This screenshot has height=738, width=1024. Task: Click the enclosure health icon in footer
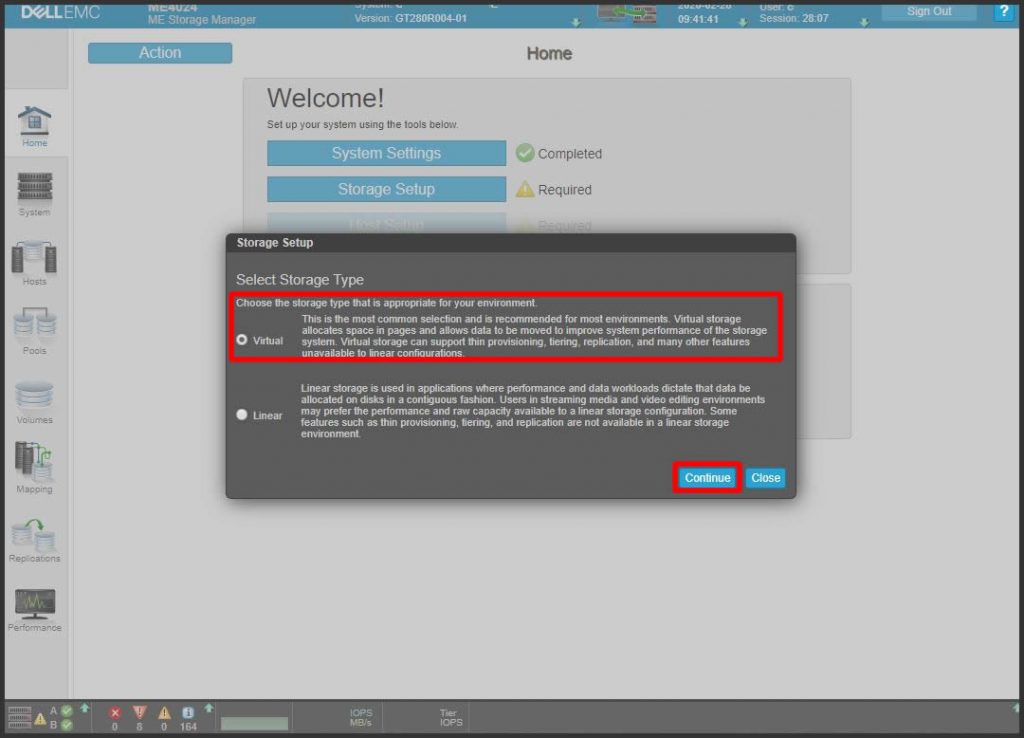pyautogui.click(x=20, y=717)
